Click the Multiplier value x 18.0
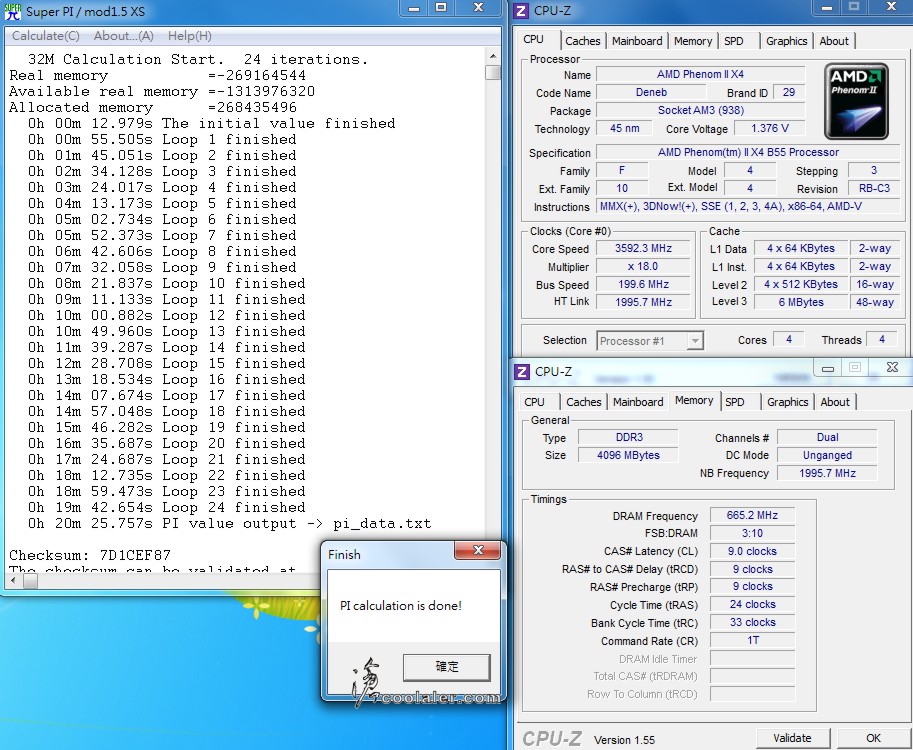This screenshot has height=750, width=913. 643,266
